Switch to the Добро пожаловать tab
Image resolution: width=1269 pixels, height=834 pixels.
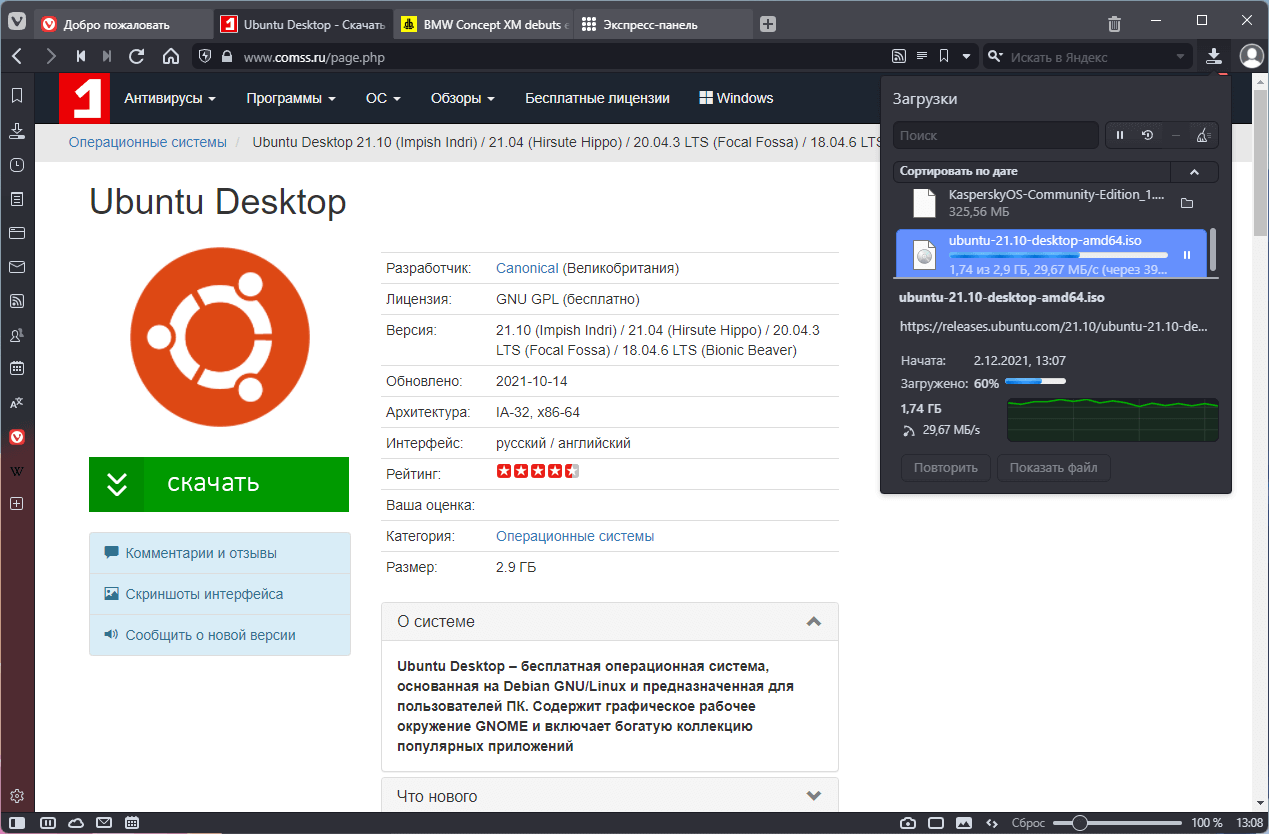122,24
